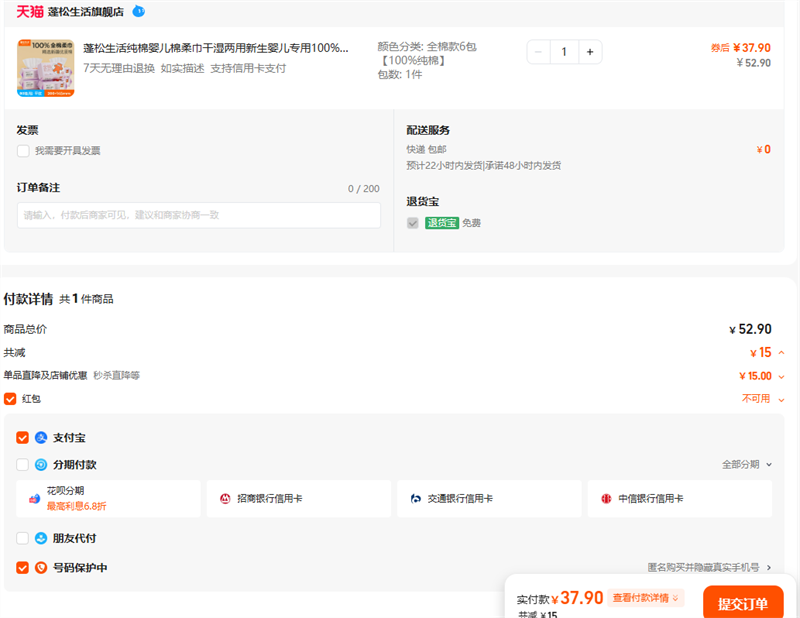800x618 pixels.
Task: Increase item quantity with plus button
Action: tap(590, 52)
